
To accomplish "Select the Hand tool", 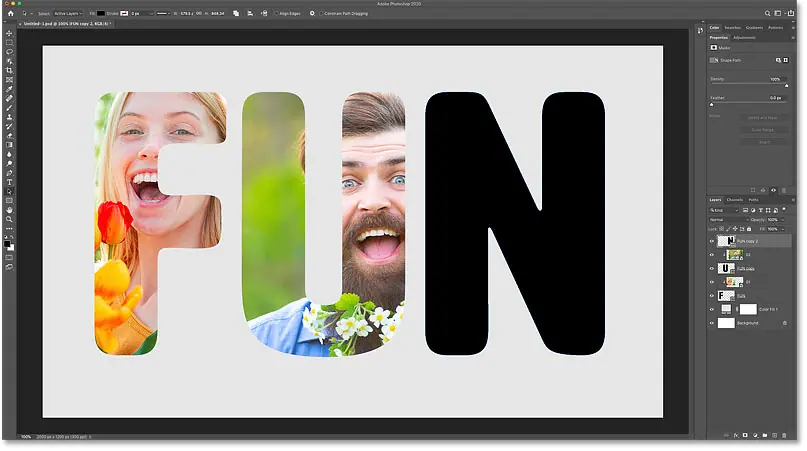I will point(9,210).
